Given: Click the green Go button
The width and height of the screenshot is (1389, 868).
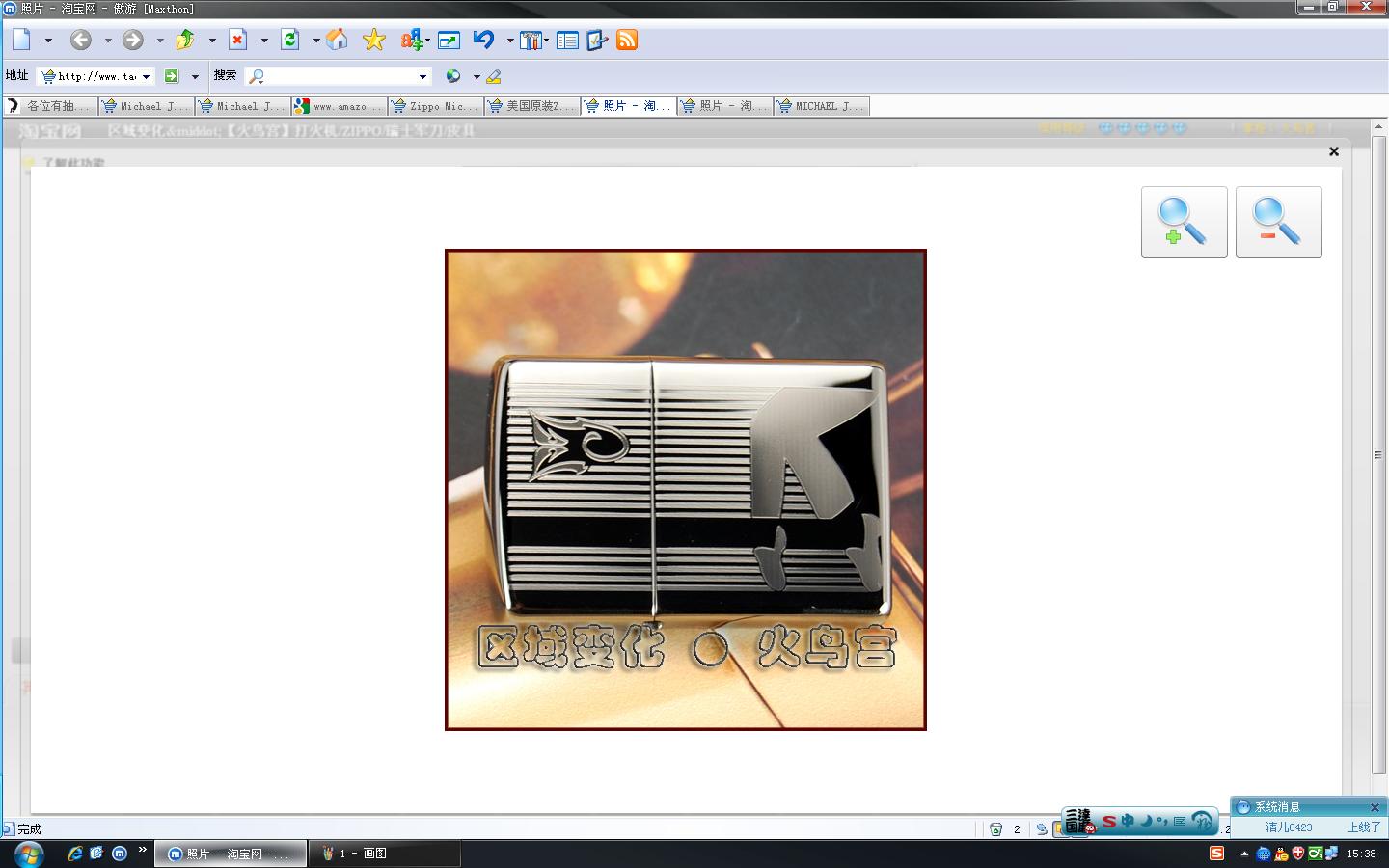Looking at the screenshot, I should 172,76.
